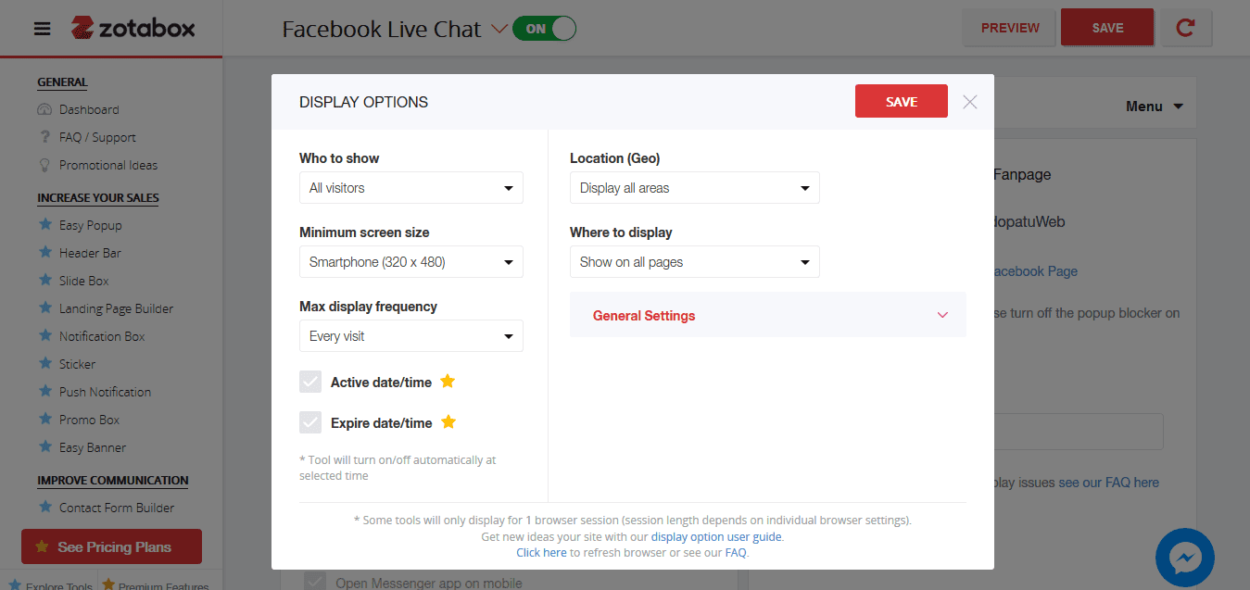Open Dashboard in the sidebar
Viewport: 1250px width, 590px height.
tap(89, 110)
